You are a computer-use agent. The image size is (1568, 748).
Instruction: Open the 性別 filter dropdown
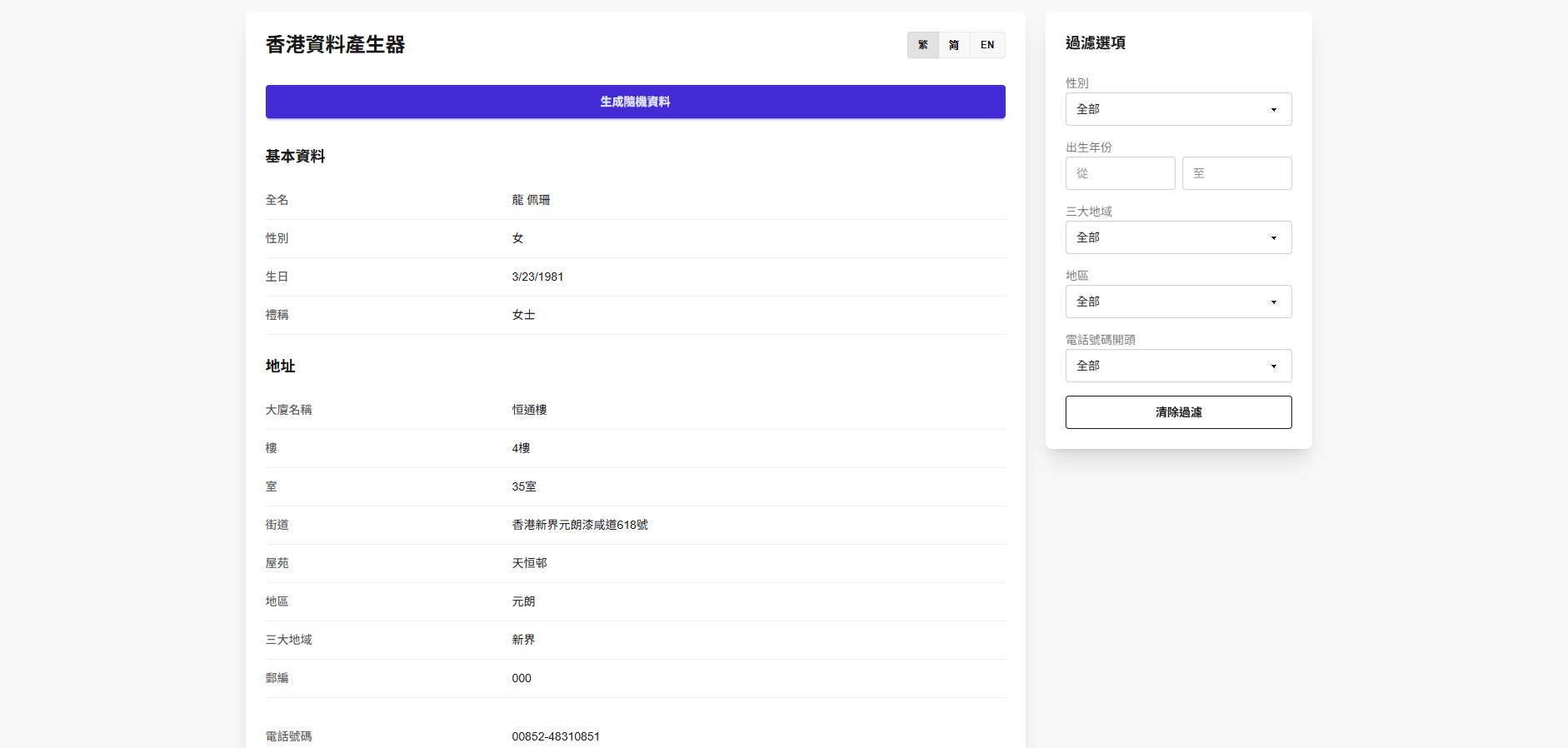pos(1178,109)
